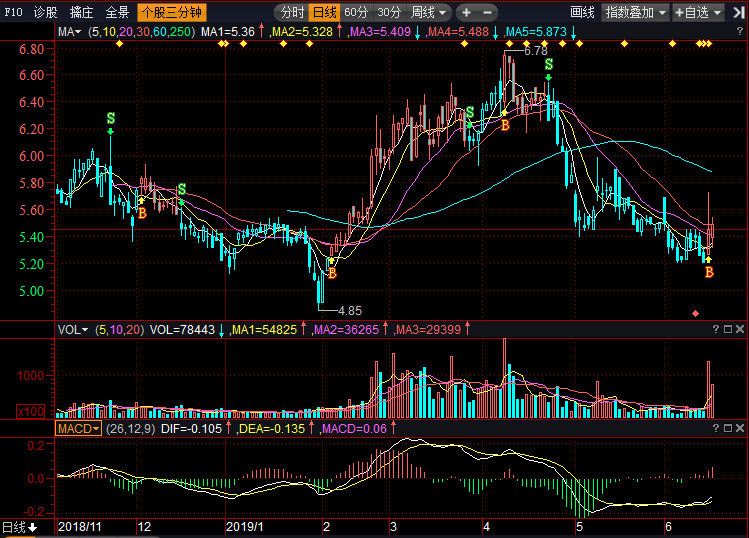
Task: Click the zoom in plus button
Action: 467,13
